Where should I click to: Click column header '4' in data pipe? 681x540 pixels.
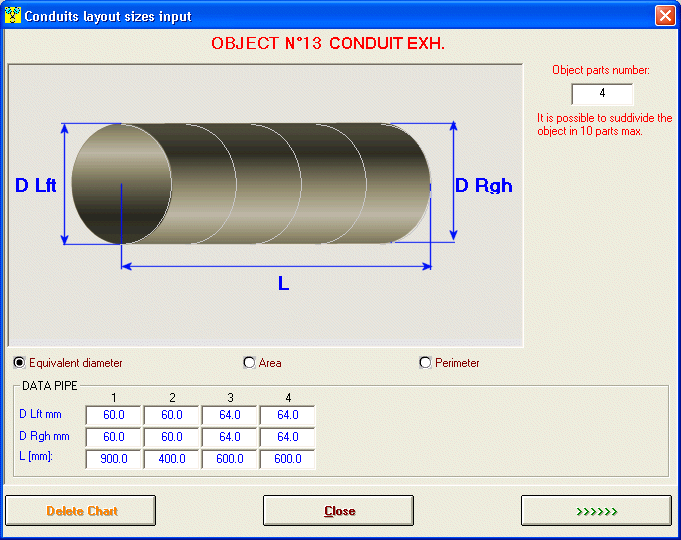pos(288,398)
